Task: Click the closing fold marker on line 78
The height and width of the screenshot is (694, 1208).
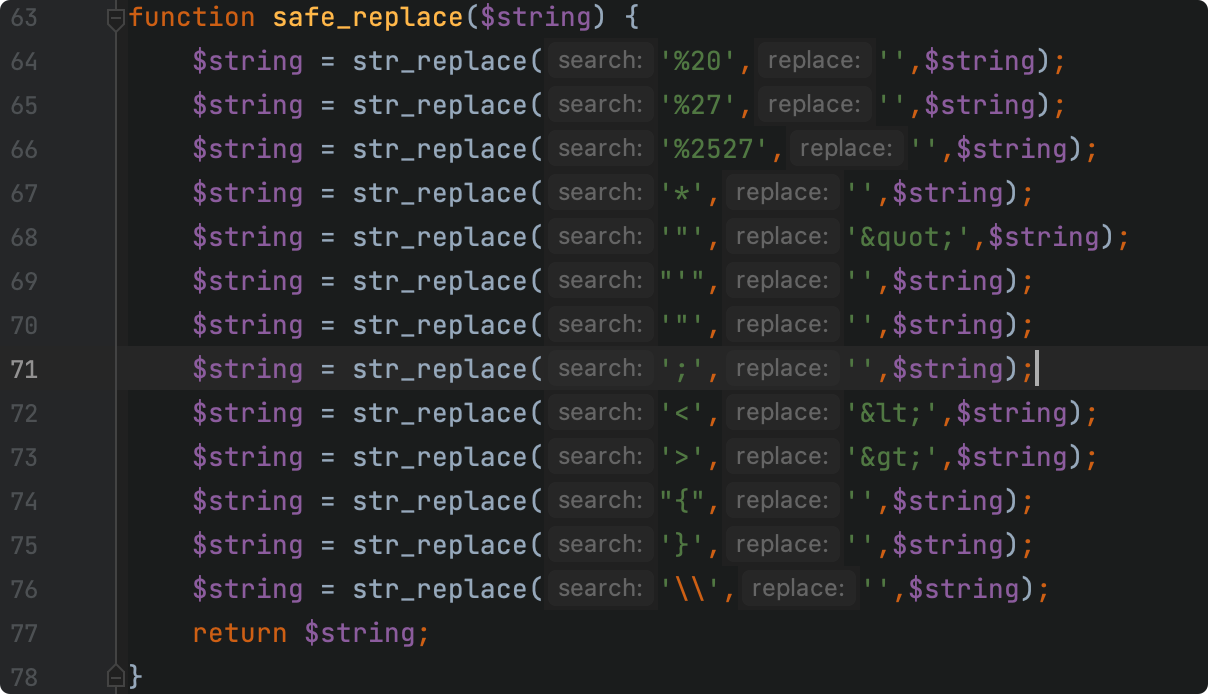Action: pos(116,676)
